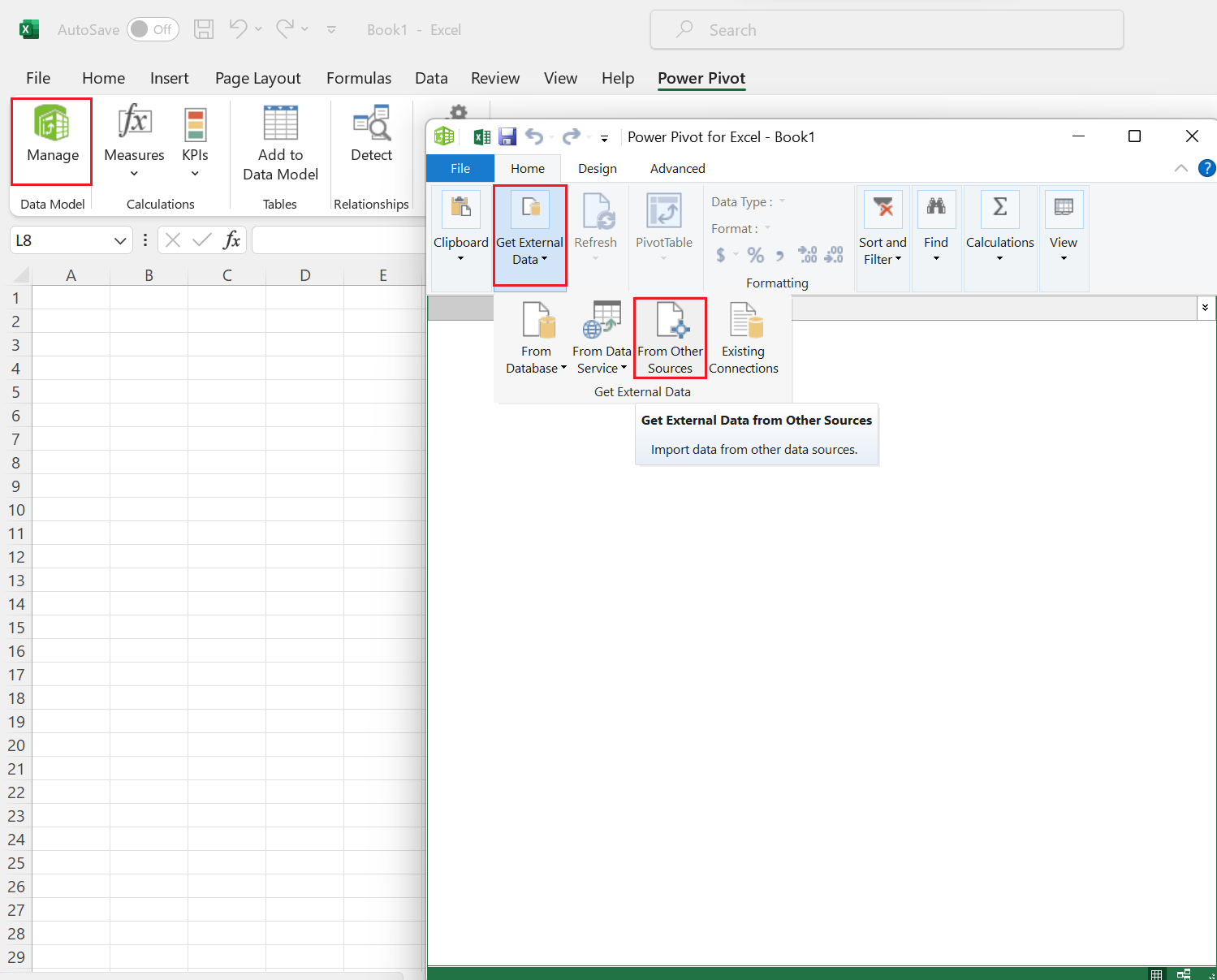This screenshot has height=980, width=1217.
Task: Select the Measures tool
Action: coord(133,142)
